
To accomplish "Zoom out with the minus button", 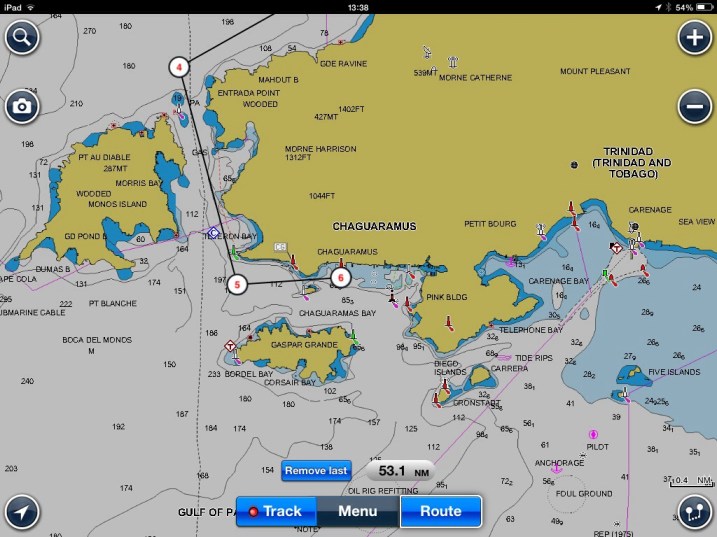I will pos(694,107).
